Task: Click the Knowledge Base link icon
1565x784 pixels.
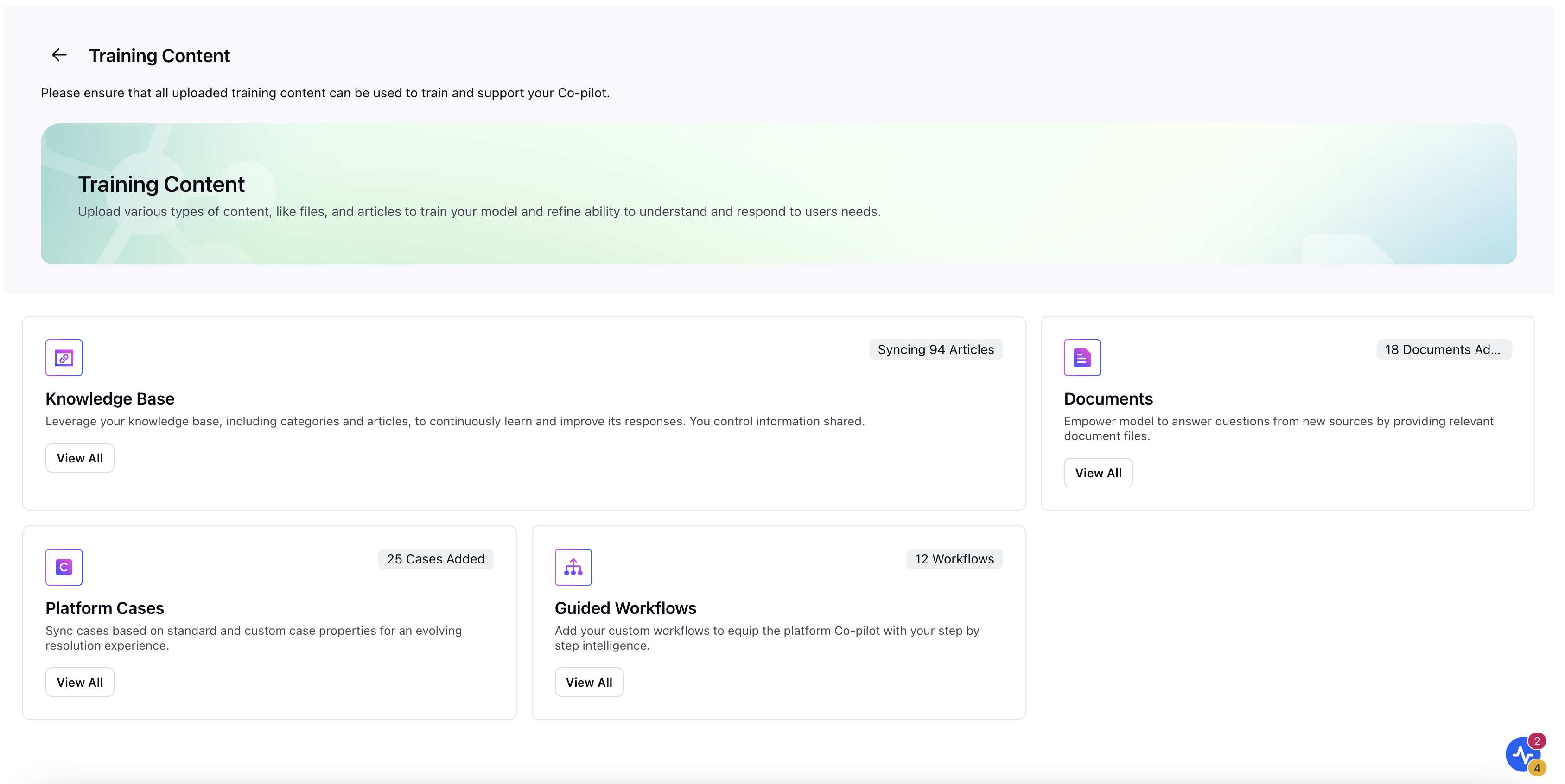Action: 64,358
